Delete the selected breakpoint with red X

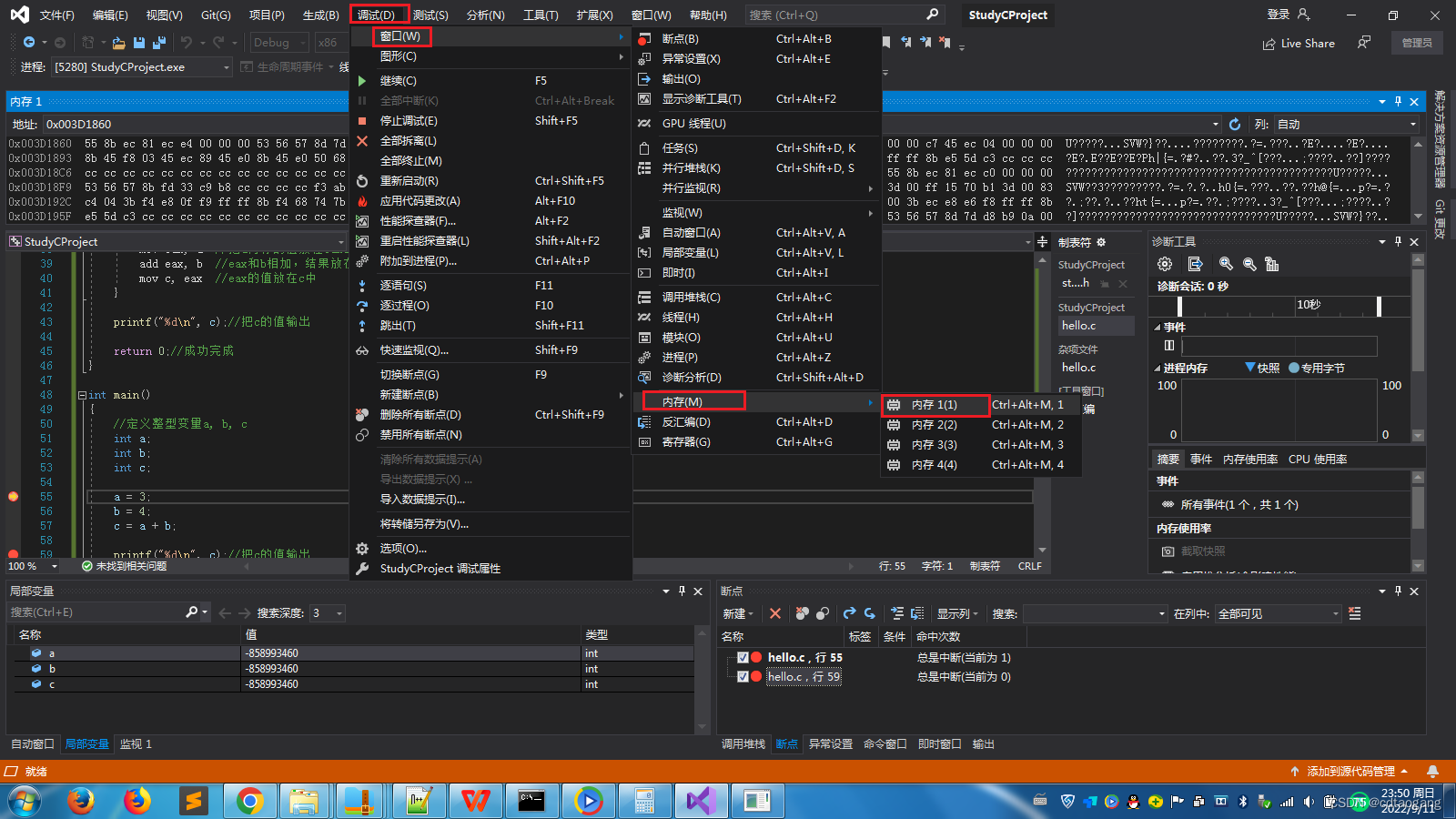point(775,613)
